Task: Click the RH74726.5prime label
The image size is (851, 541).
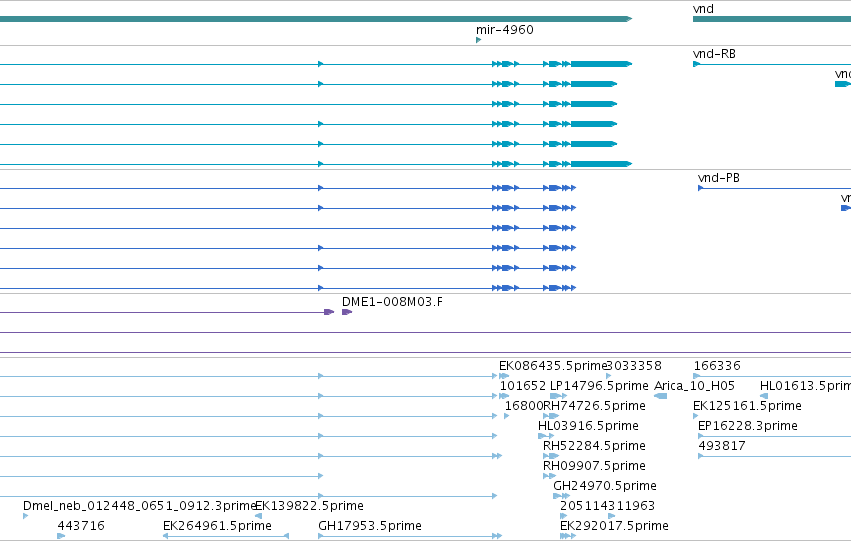Action: coord(594,406)
